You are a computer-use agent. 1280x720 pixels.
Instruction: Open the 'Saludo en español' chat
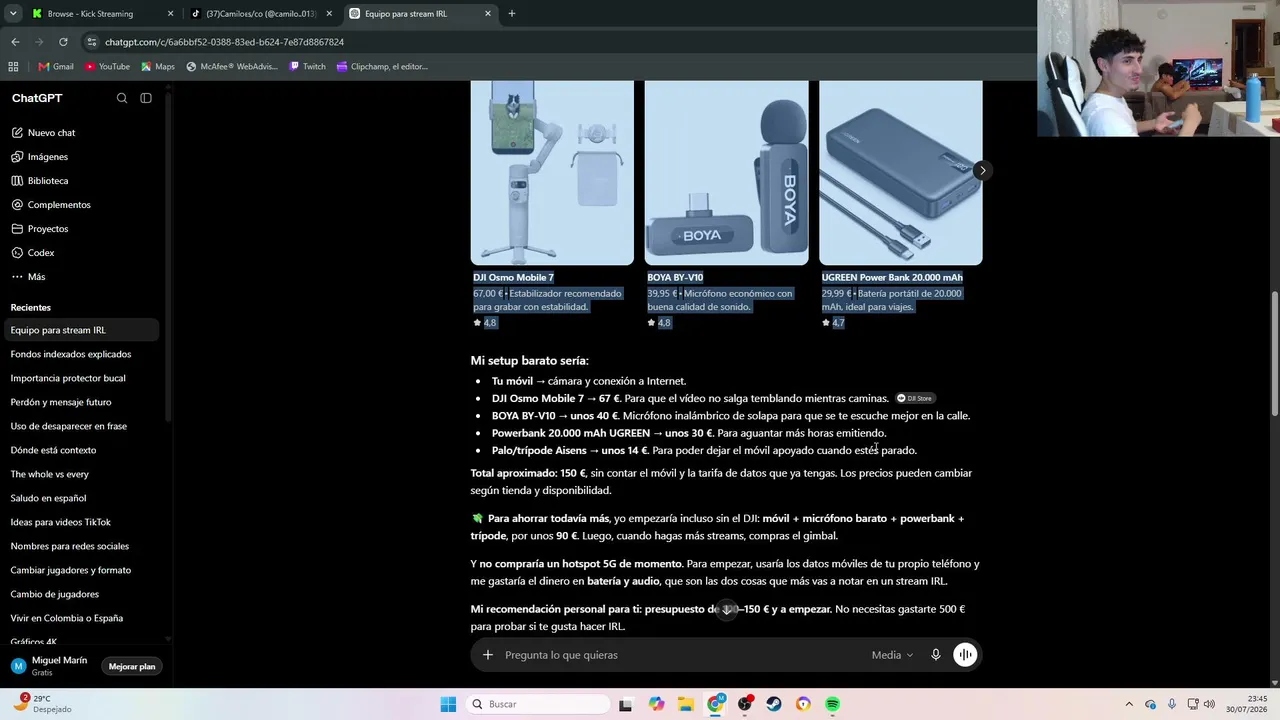pos(80,498)
